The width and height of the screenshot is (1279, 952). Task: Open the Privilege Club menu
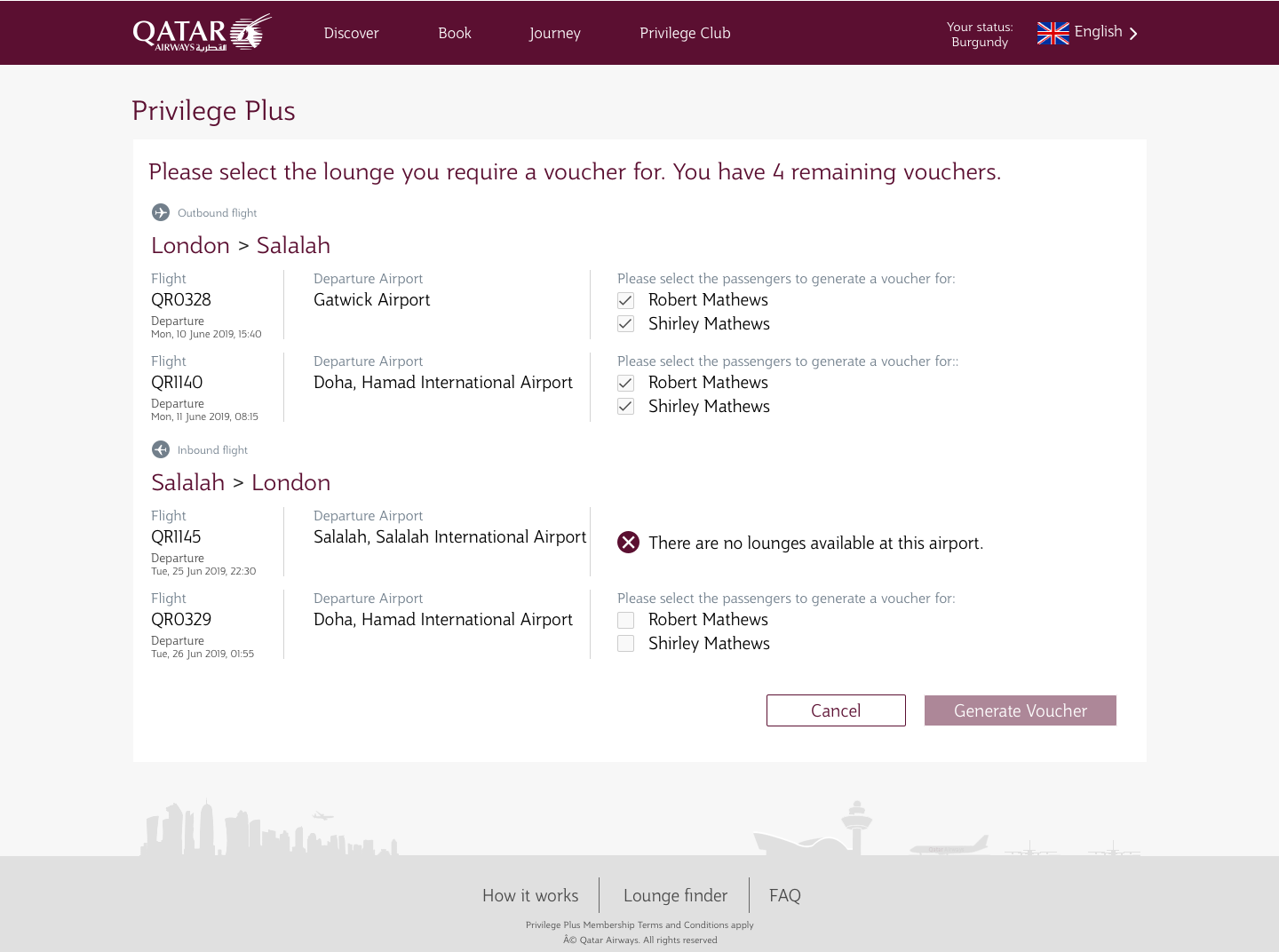point(685,33)
